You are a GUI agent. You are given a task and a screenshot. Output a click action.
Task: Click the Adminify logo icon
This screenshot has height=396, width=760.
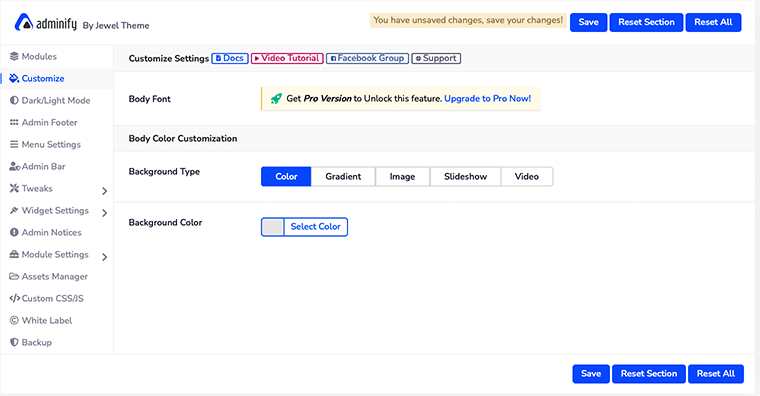[23, 22]
